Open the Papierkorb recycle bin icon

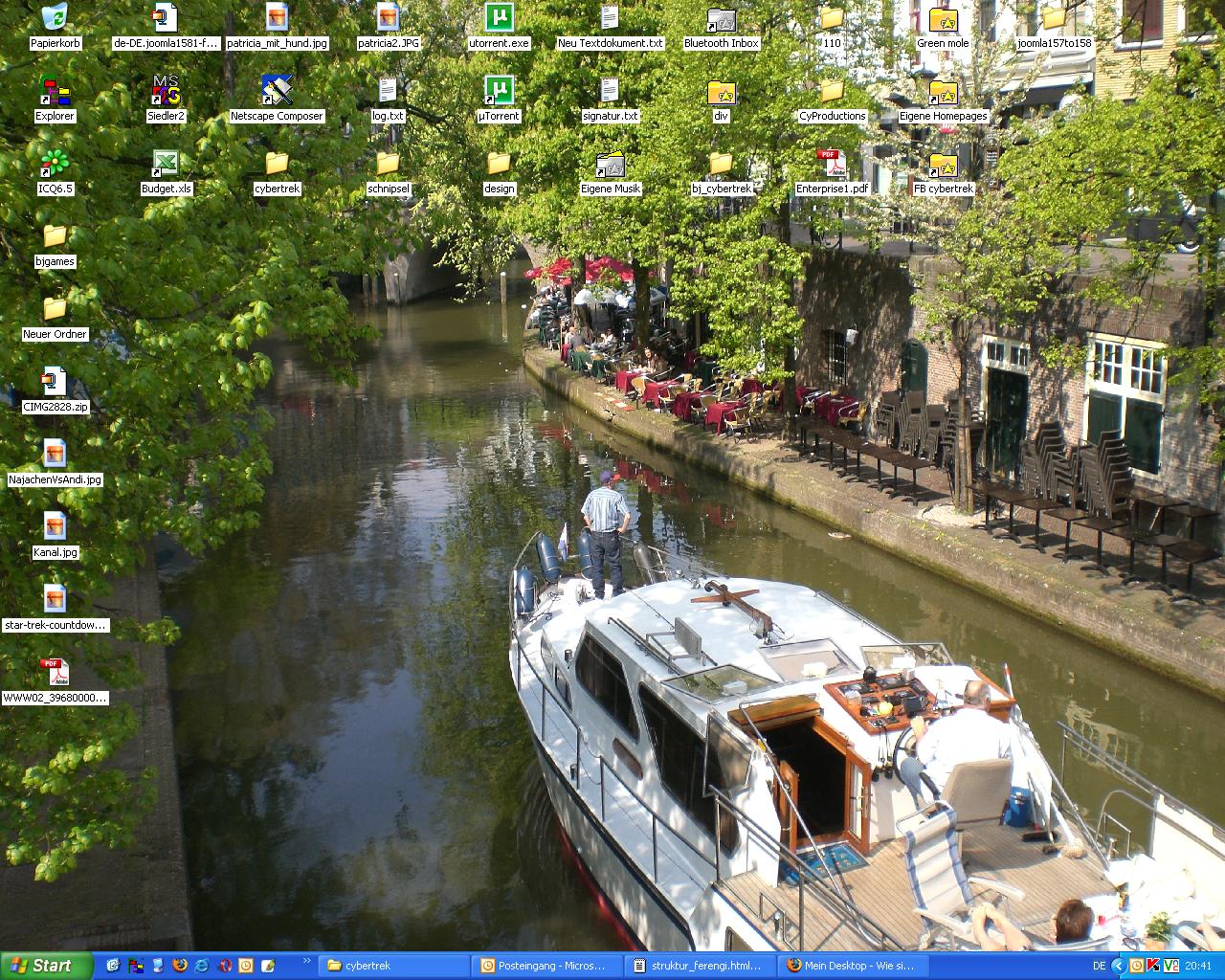click(55, 18)
